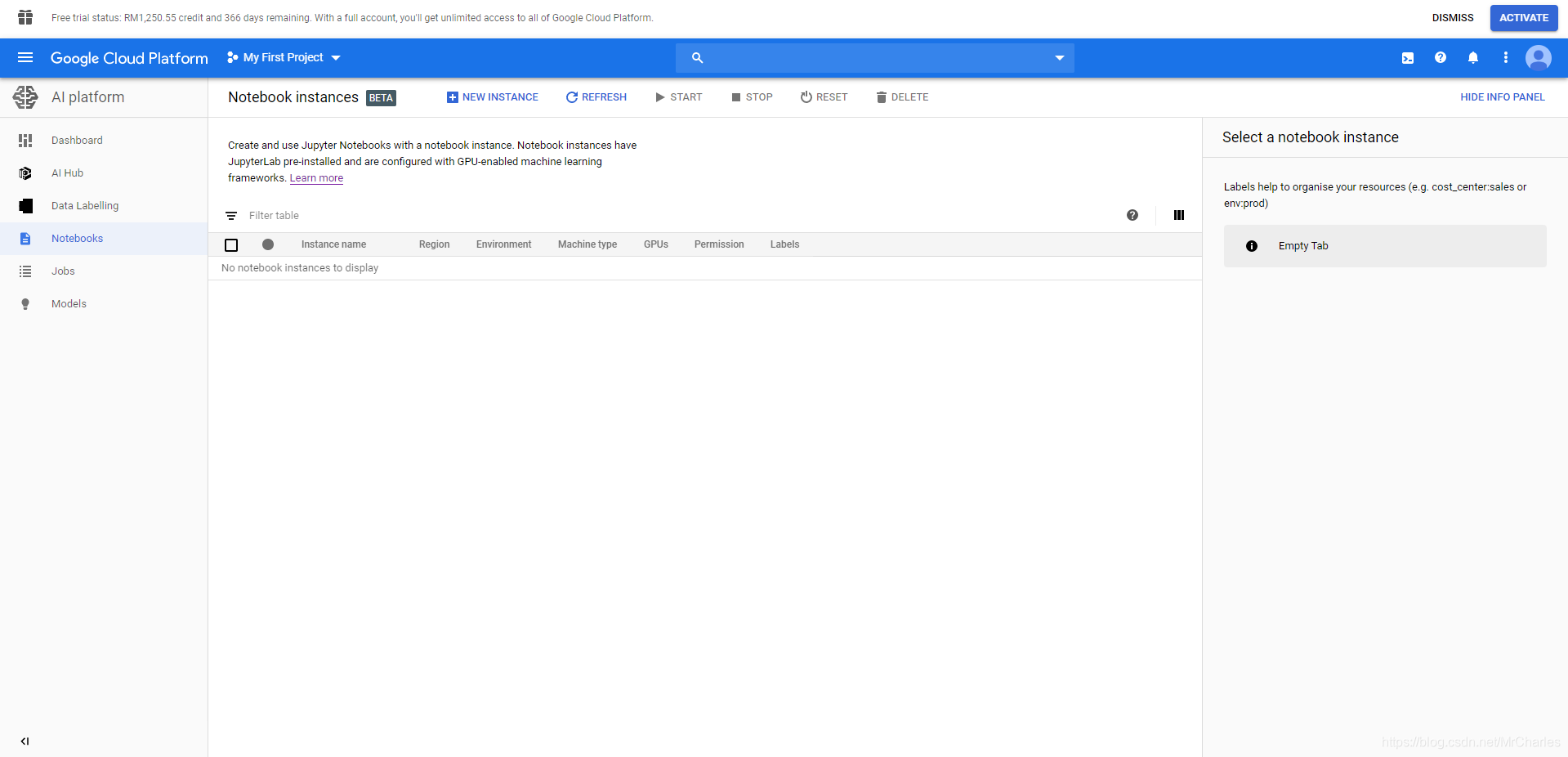Click the STOP button
Viewport: 1568px width, 757px height.
tap(752, 97)
